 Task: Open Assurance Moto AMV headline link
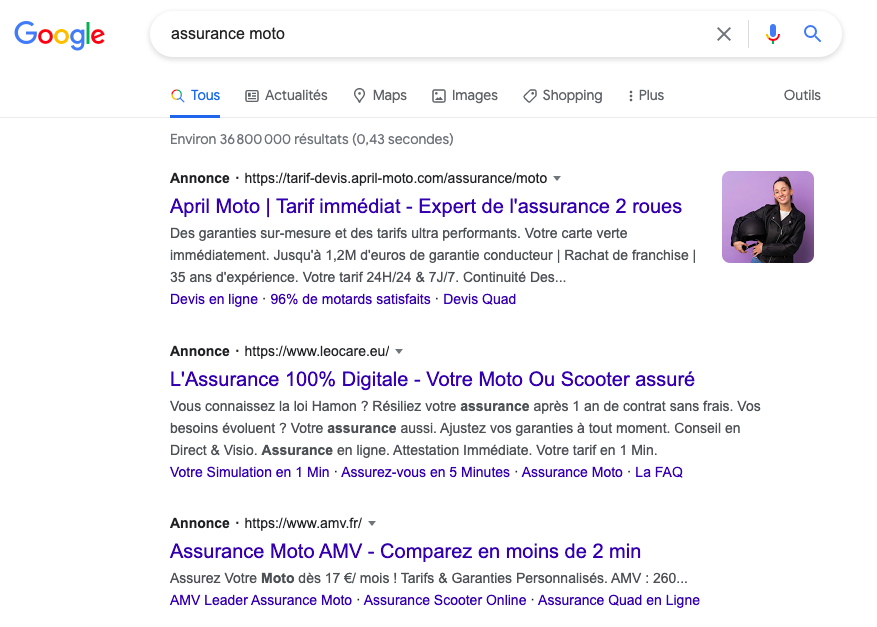pyautogui.click(x=405, y=551)
